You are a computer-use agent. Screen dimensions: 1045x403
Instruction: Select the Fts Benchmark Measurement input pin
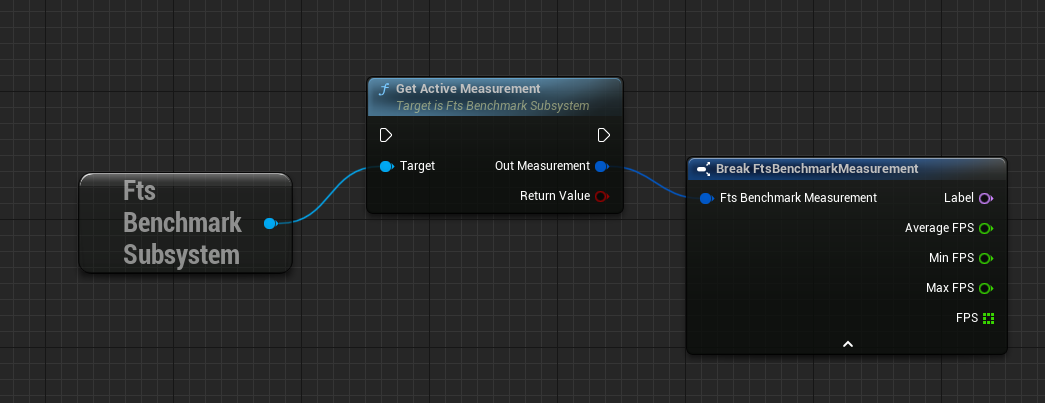[x=706, y=198]
